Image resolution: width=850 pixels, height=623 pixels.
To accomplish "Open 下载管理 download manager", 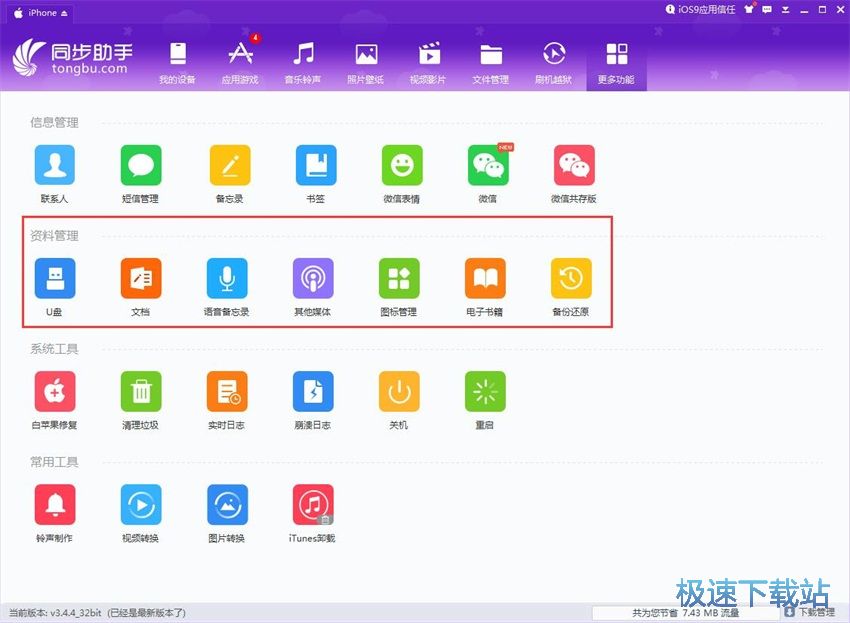I will [x=810, y=613].
